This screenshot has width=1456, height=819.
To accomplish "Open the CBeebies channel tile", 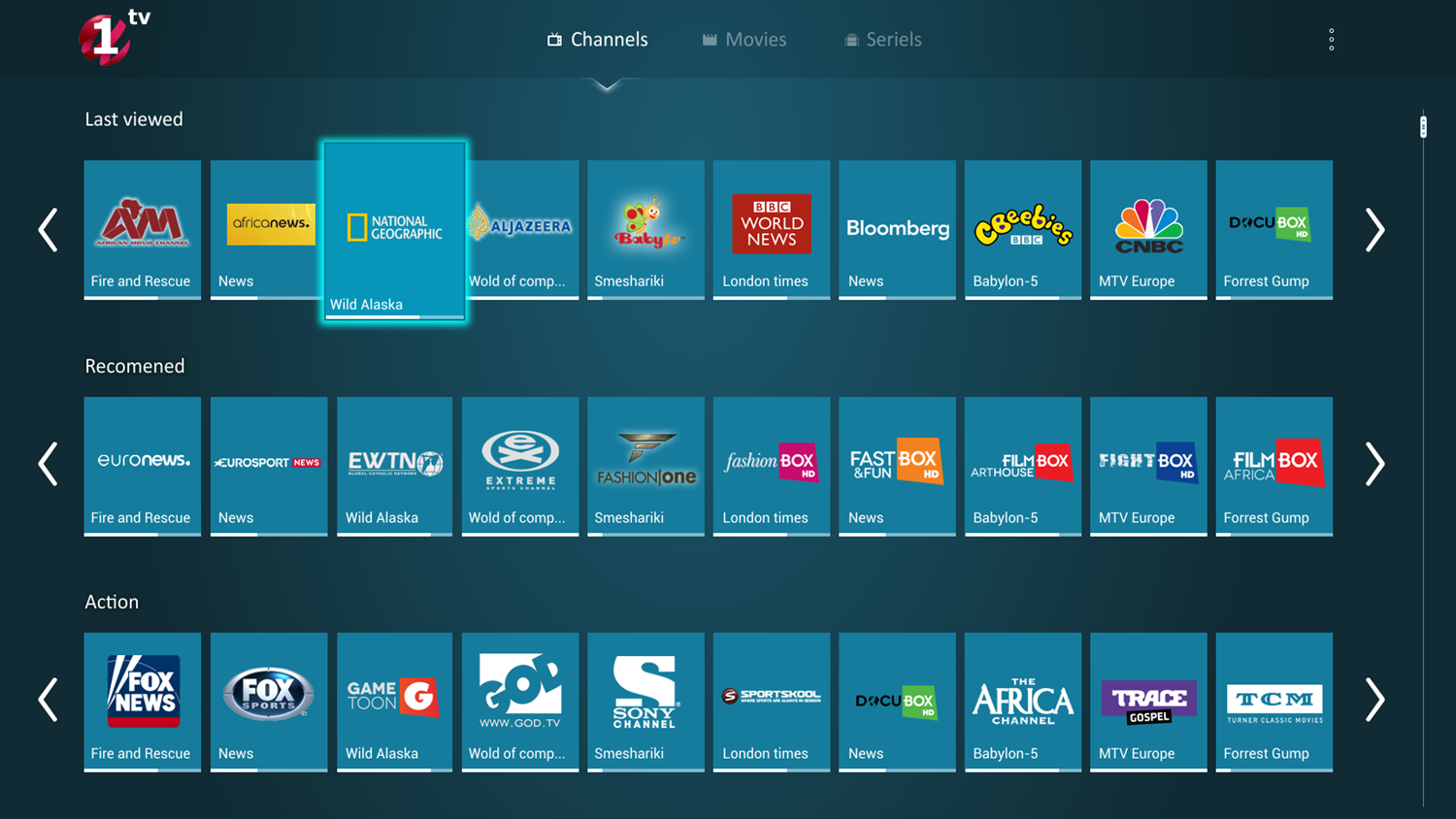I will tap(1023, 230).
